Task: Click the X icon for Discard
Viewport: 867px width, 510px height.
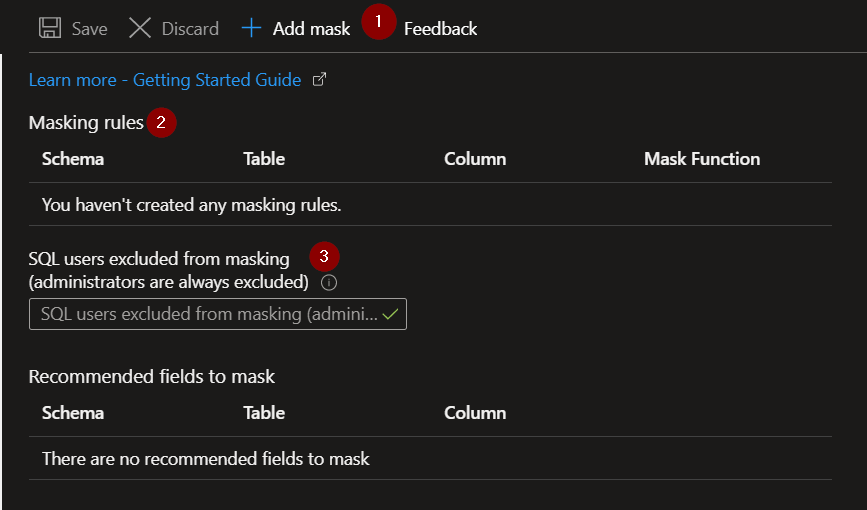Action: pos(140,28)
